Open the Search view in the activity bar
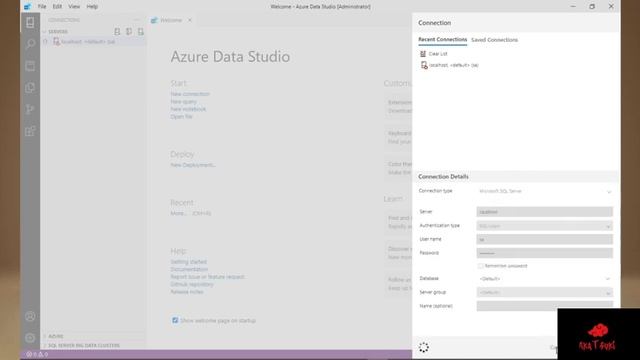 30,44
